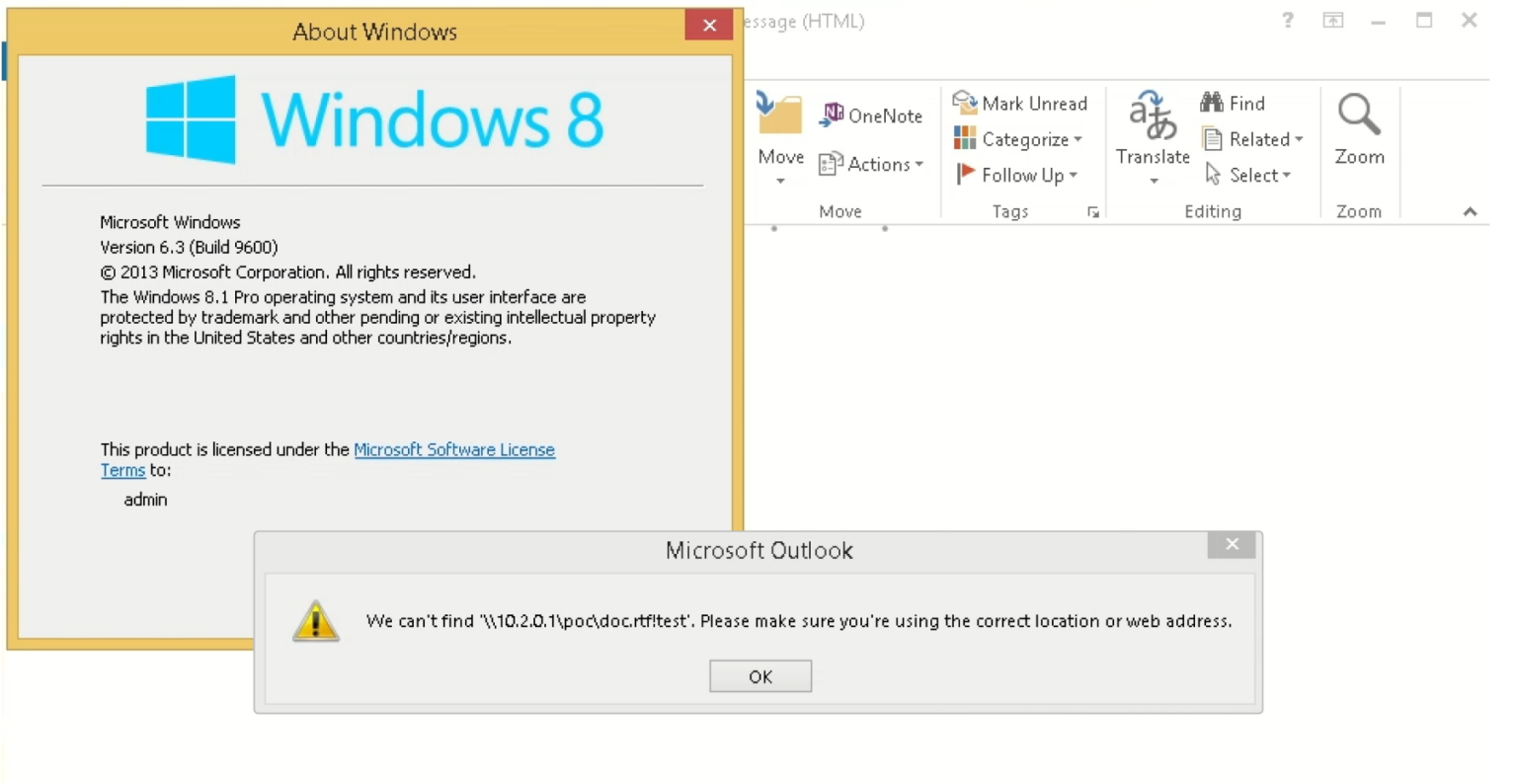Screen dimensions: 1517x784
Task: Click the warning icon in Outlook dialog
Action: click(x=316, y=621)
